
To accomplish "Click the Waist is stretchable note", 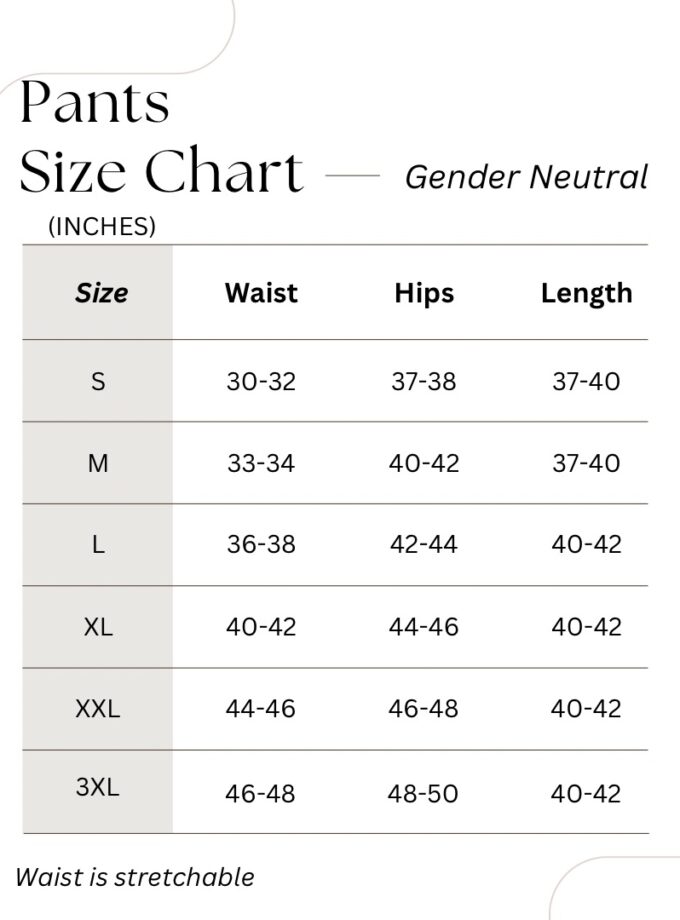I will click(x=135, y=877).
